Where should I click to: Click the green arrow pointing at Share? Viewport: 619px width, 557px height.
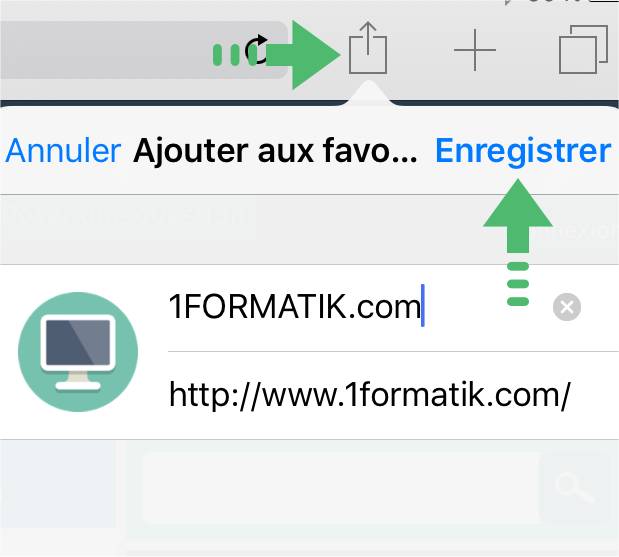pos(276,54)
